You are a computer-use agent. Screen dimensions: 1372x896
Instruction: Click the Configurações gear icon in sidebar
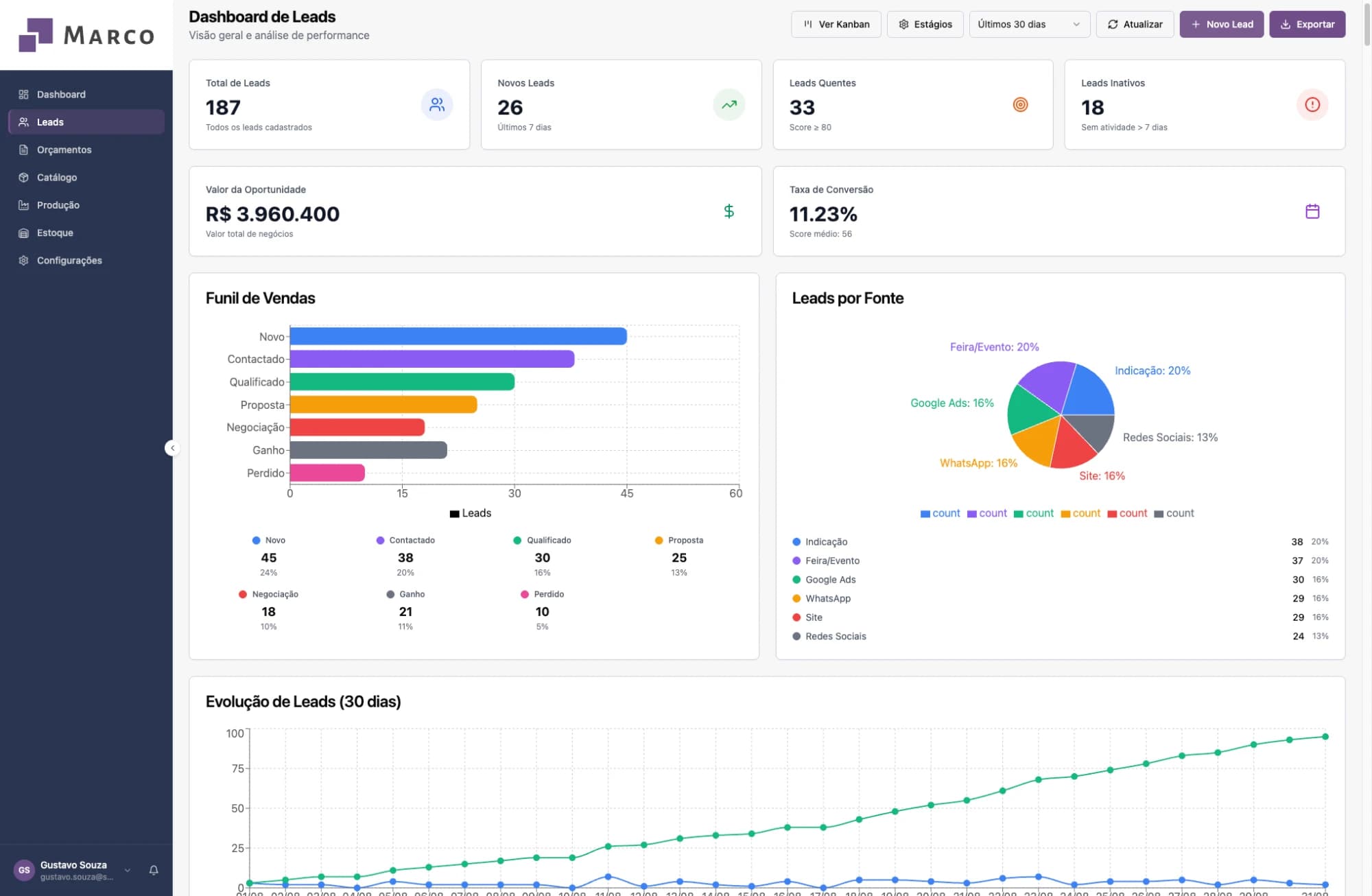tap(23, 260)
